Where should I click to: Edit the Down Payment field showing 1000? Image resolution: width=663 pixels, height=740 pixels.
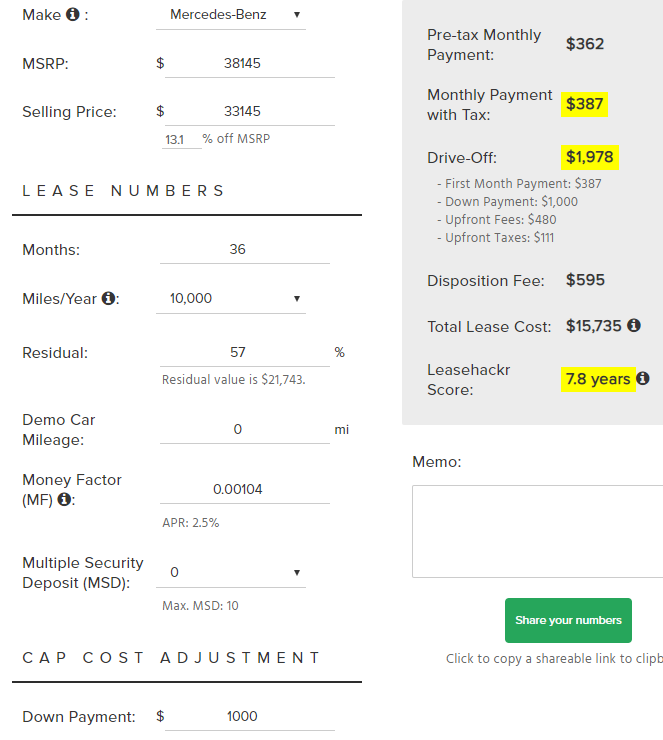pos(250,717)
